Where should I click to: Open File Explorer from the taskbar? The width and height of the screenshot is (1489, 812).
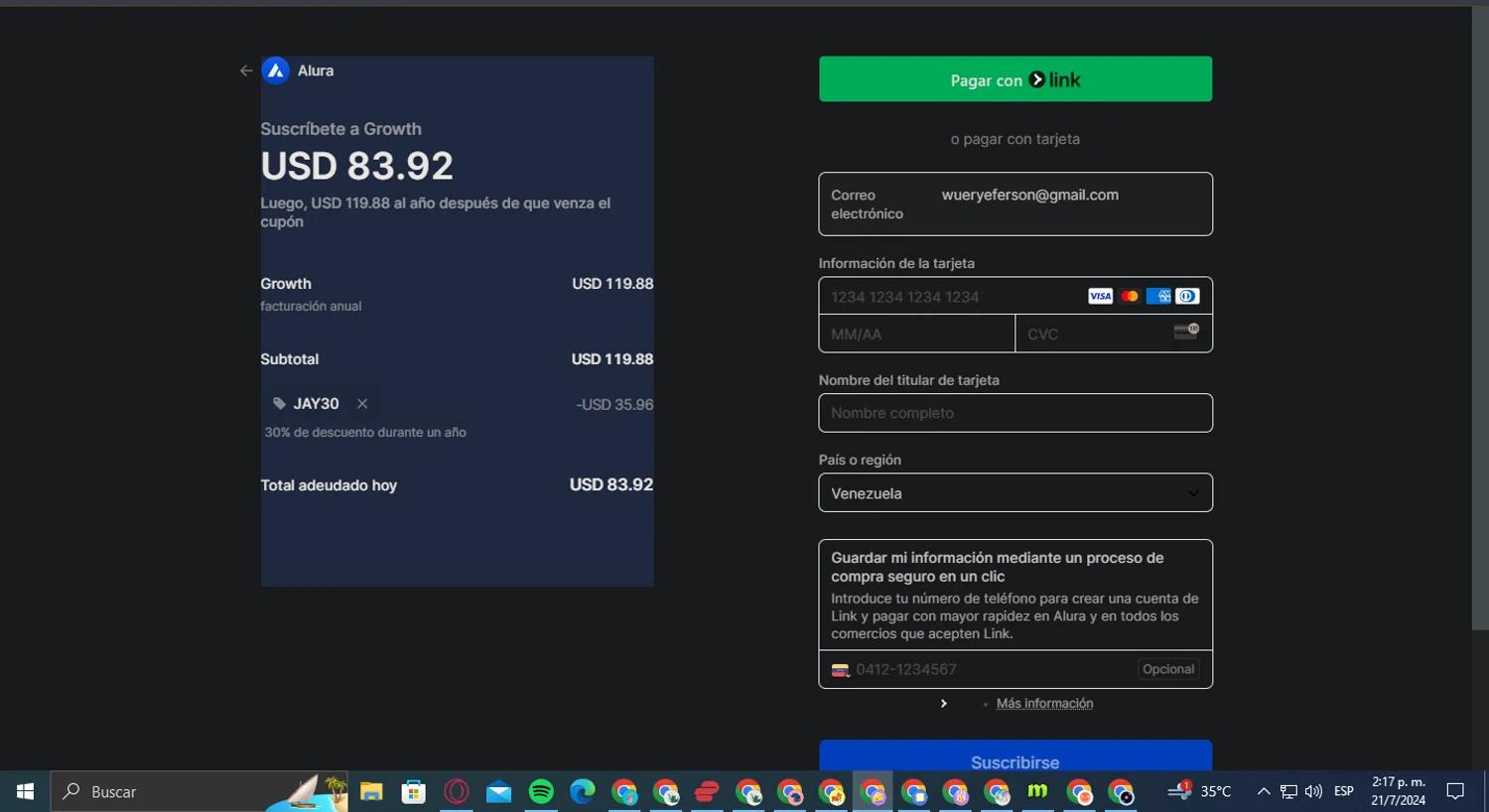click(x=371, y=791)
